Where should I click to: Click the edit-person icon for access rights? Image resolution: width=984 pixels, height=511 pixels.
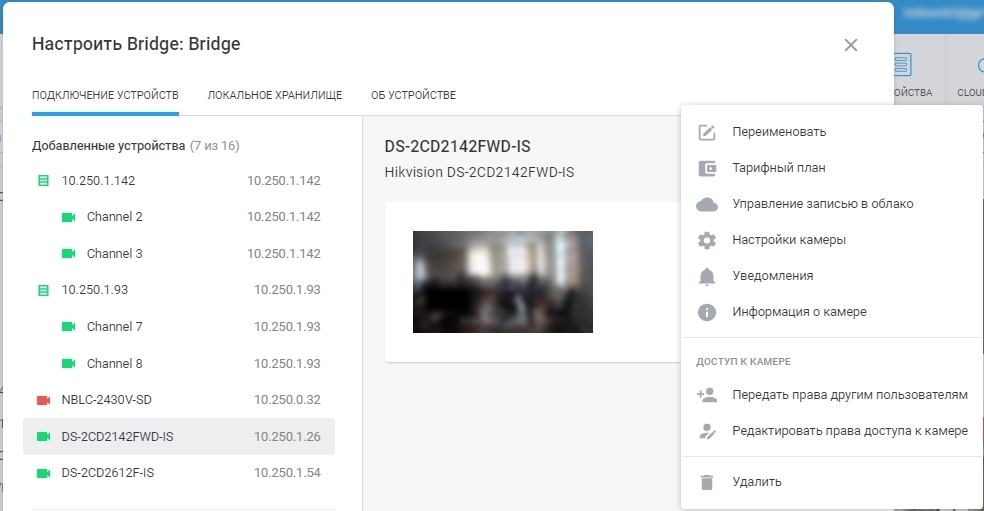point(707,431)
